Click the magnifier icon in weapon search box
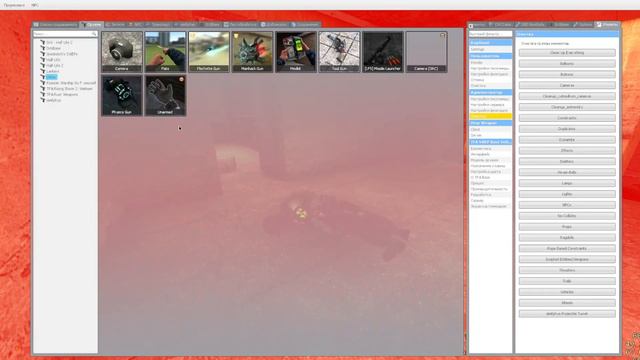This screenshot has height=360, width=640. [x=94, y=34]
